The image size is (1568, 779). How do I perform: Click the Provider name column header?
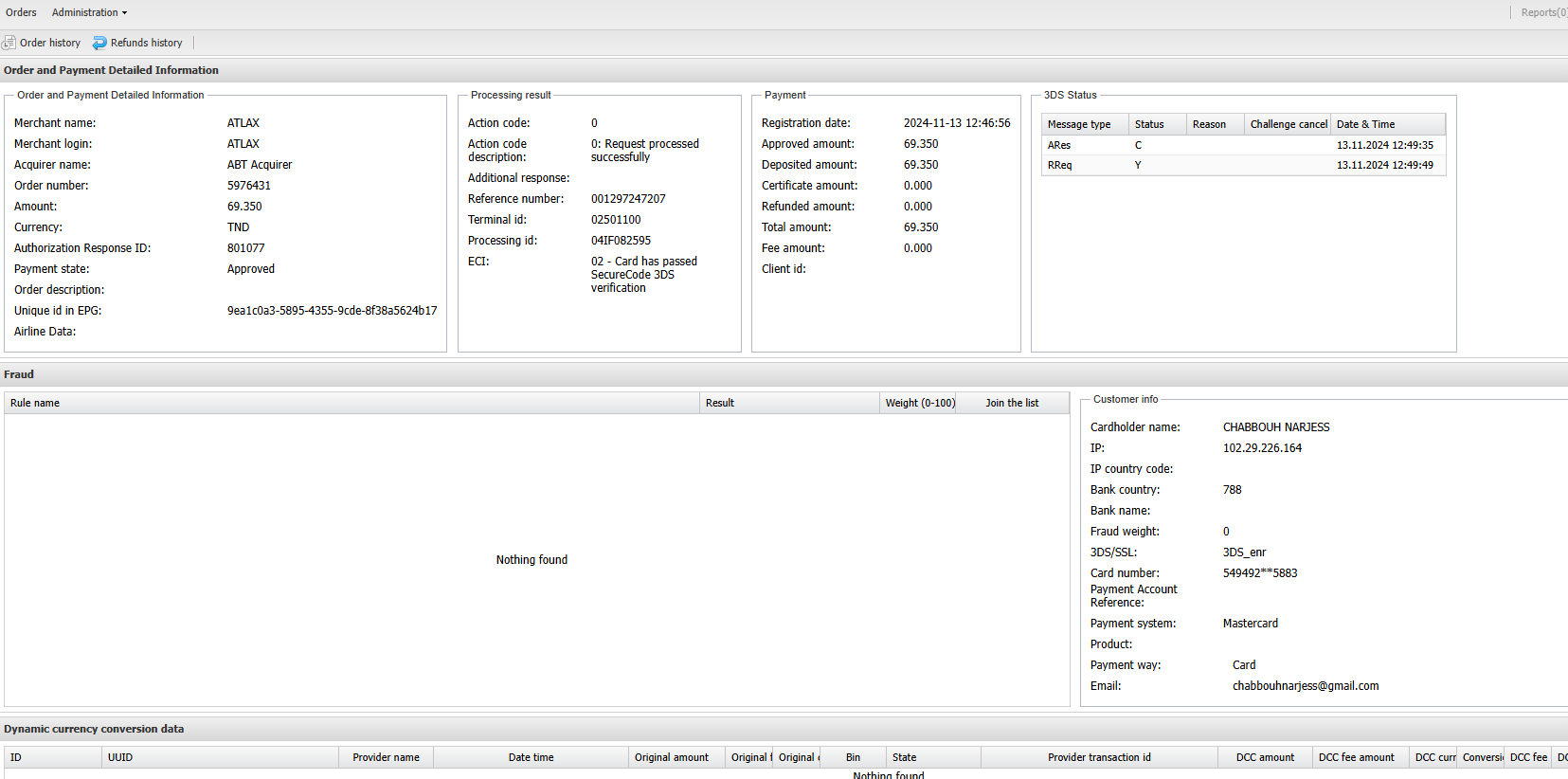[x=386, y=757]
